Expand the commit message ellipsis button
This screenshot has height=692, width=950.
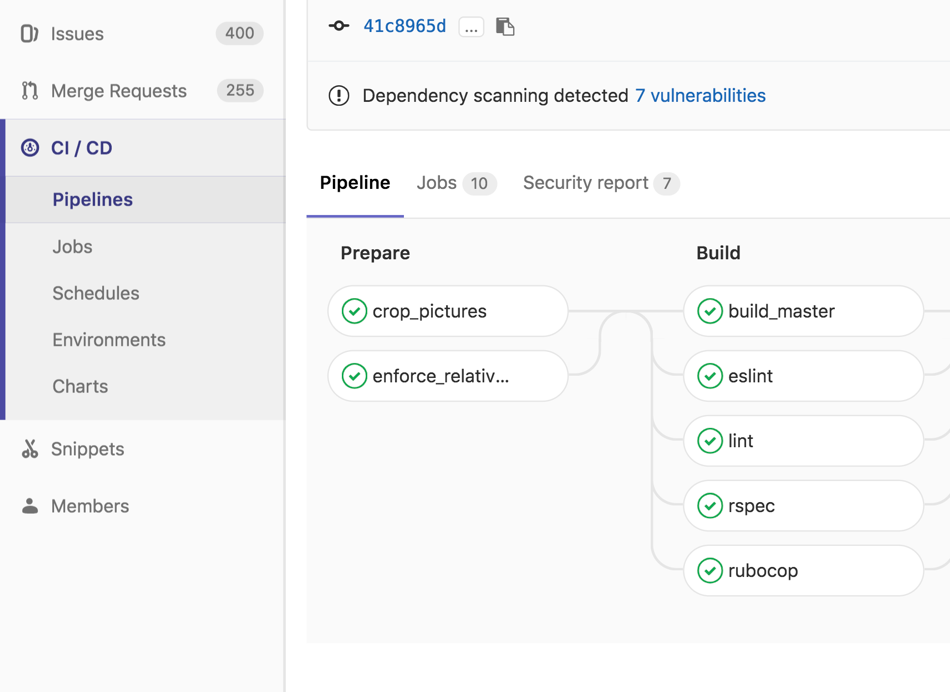[470, 27]
